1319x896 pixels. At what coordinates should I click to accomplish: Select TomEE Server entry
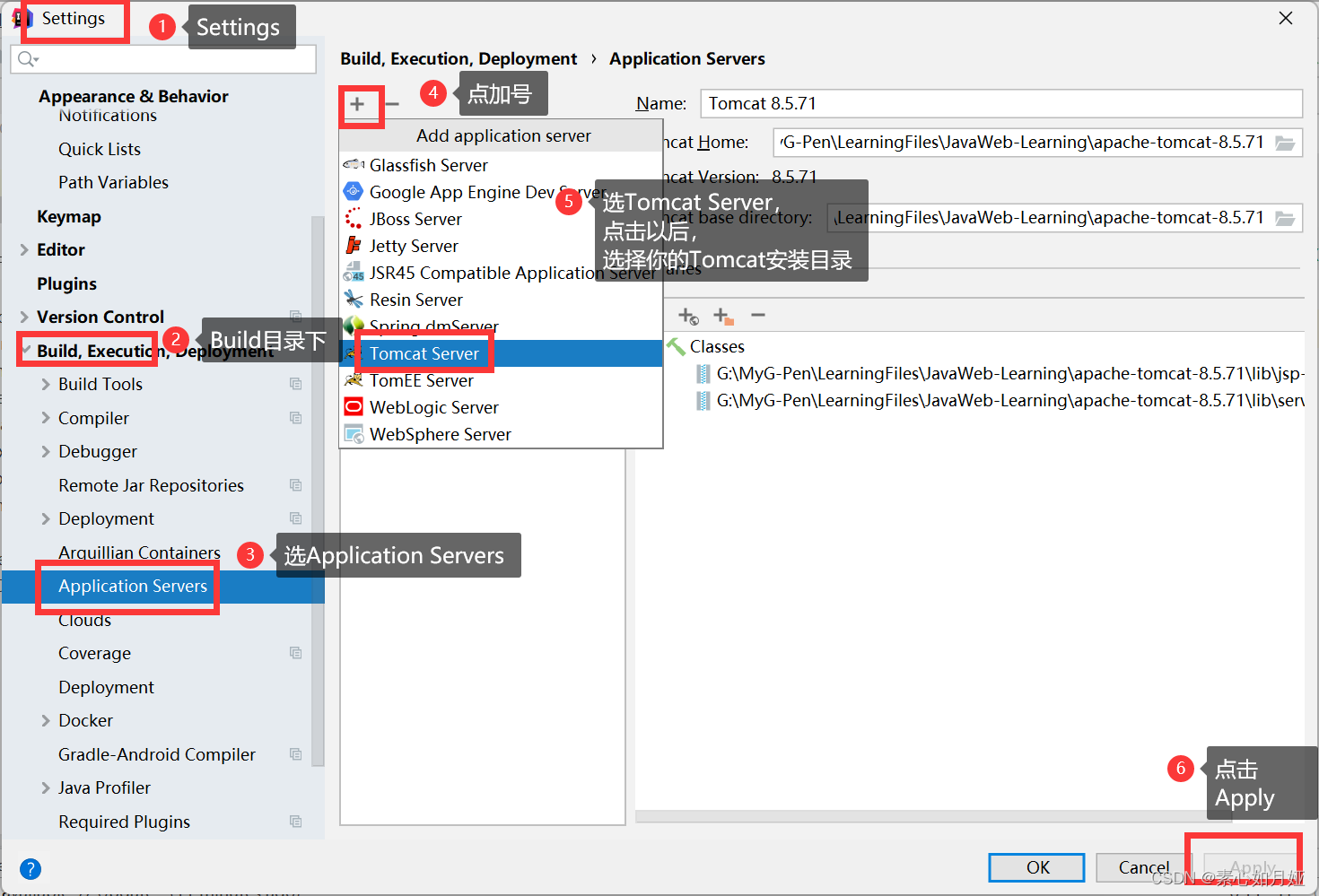pyautogui.click(x=501, y=380)
